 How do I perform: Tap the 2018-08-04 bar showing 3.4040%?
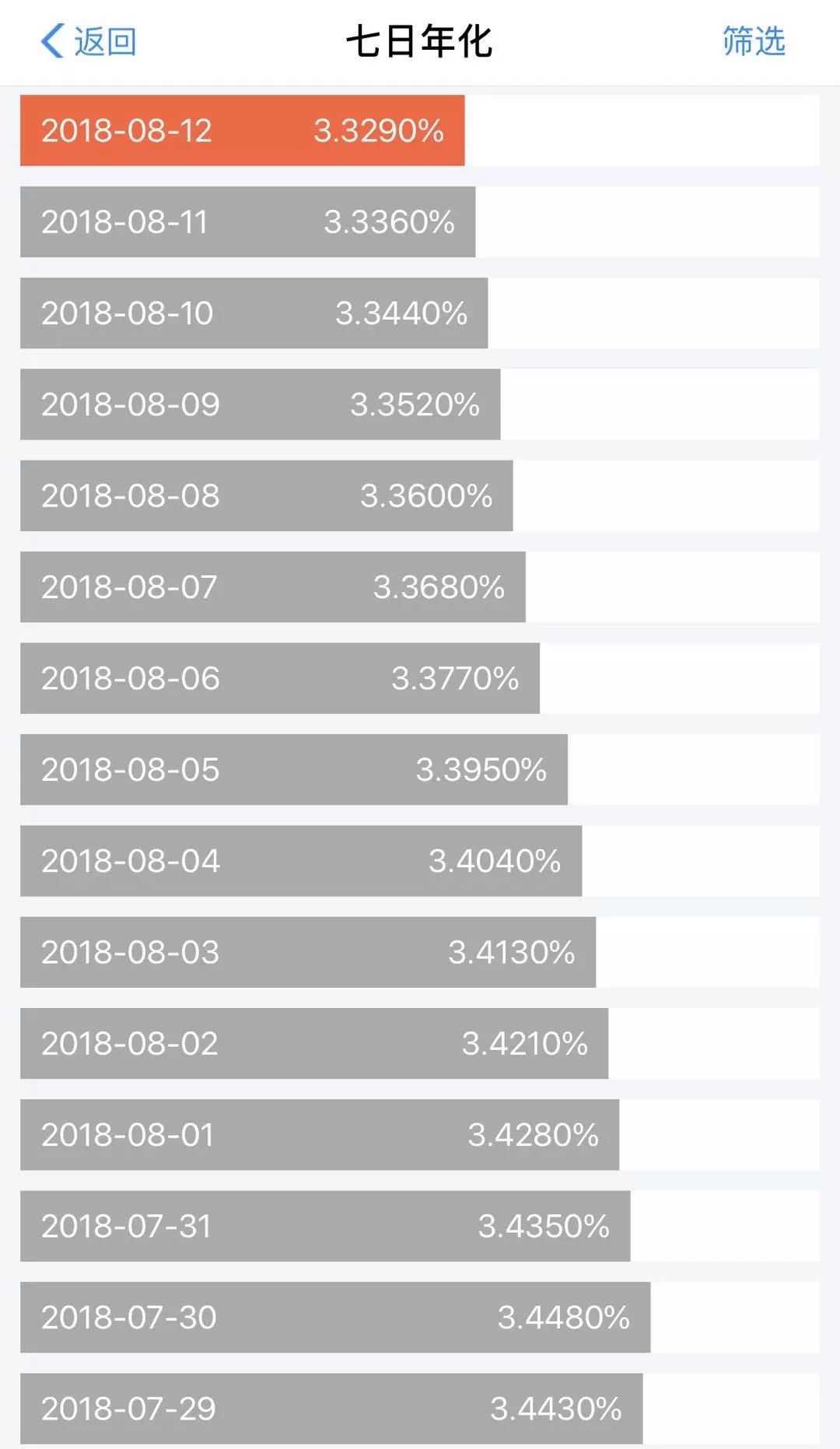[x=300, y=861]
